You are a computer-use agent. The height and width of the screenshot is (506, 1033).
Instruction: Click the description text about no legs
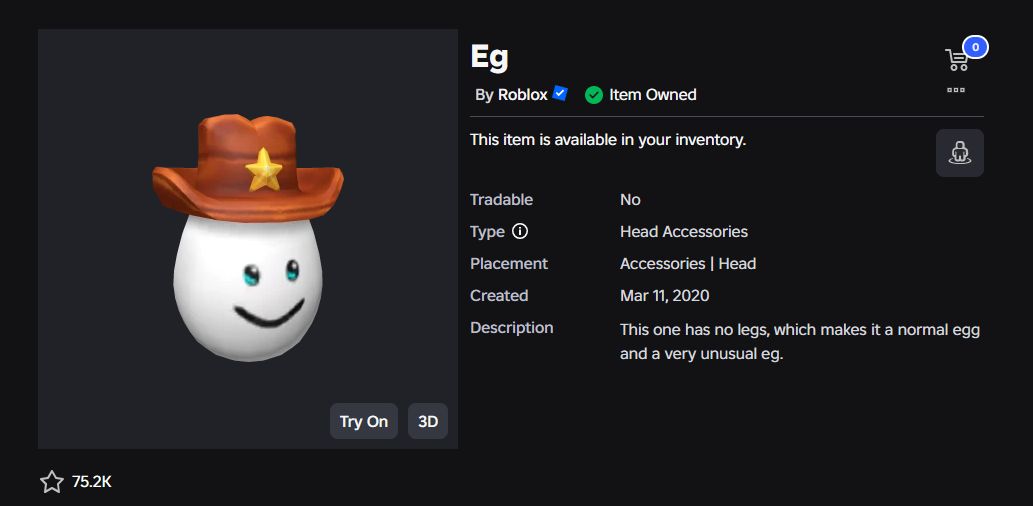[800, 342]
